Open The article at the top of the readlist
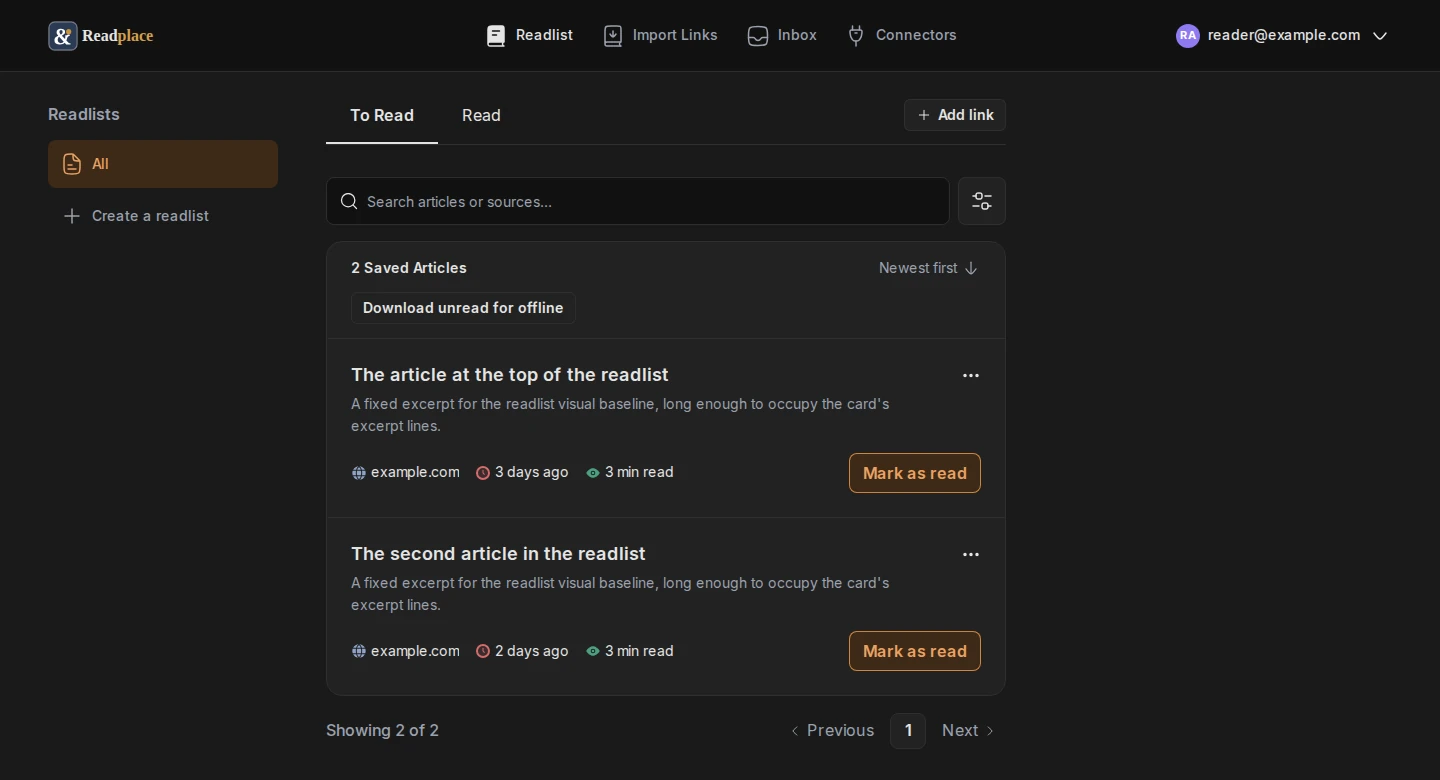This screenshot has height=780, width=1440. 510,375
